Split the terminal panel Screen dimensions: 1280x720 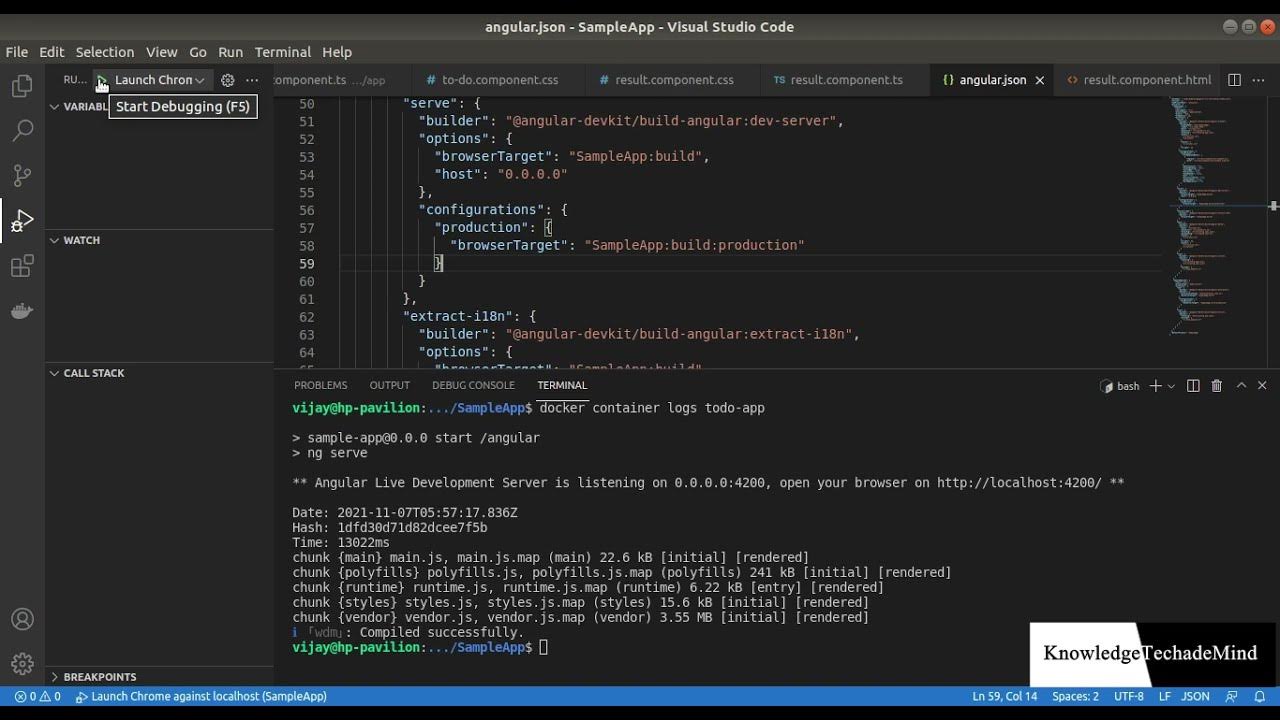(x=1193, y=385)
